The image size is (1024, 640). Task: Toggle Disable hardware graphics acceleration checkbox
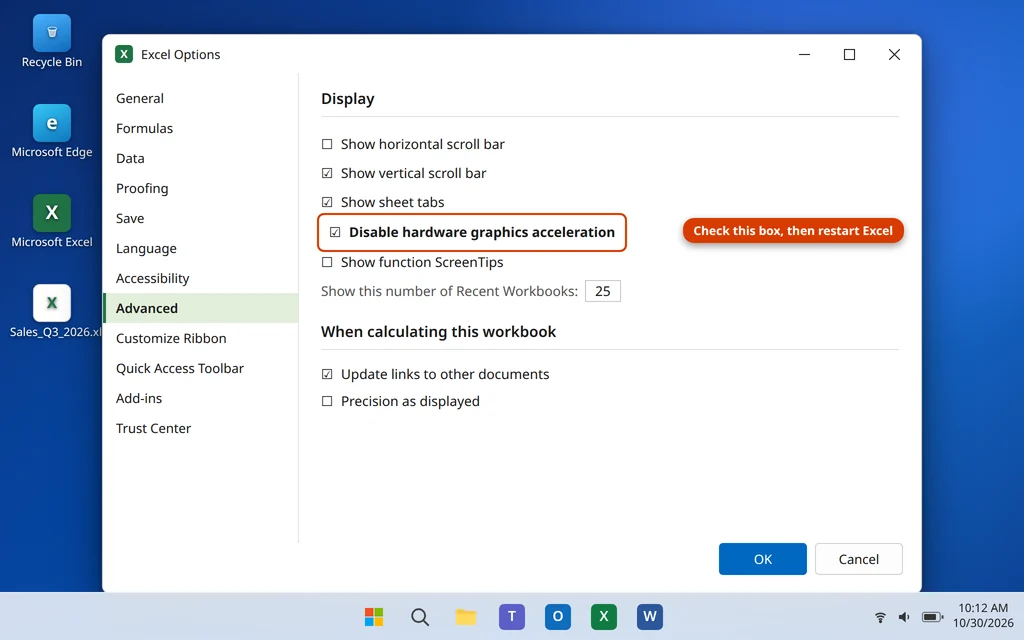(335, 232)
